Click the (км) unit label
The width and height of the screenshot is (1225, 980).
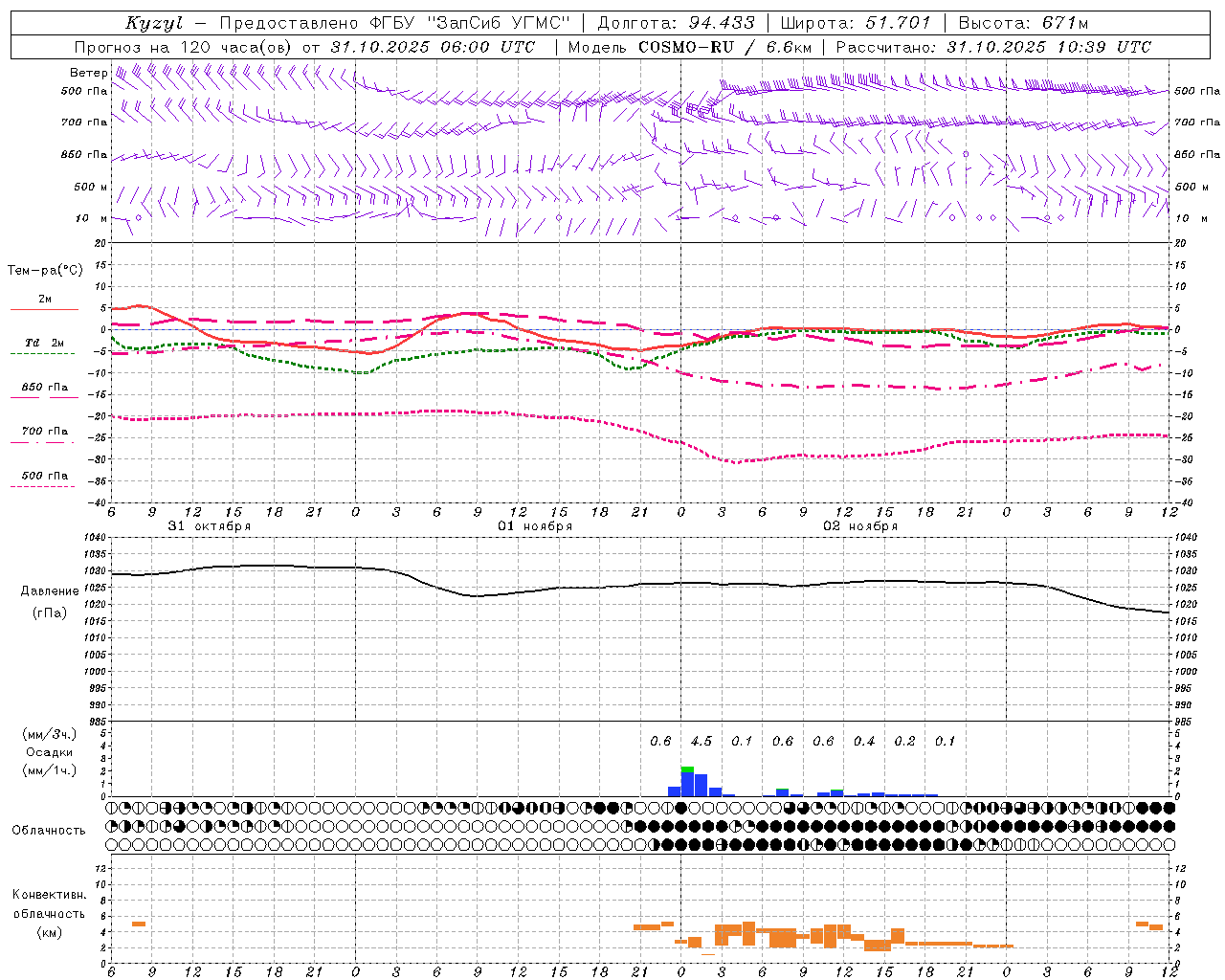click(x=49, y=932)
